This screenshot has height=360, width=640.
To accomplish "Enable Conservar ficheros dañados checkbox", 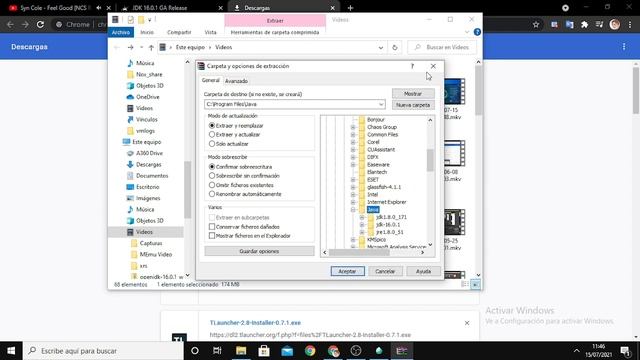I will pyautogui.click(x=212, y=227).
